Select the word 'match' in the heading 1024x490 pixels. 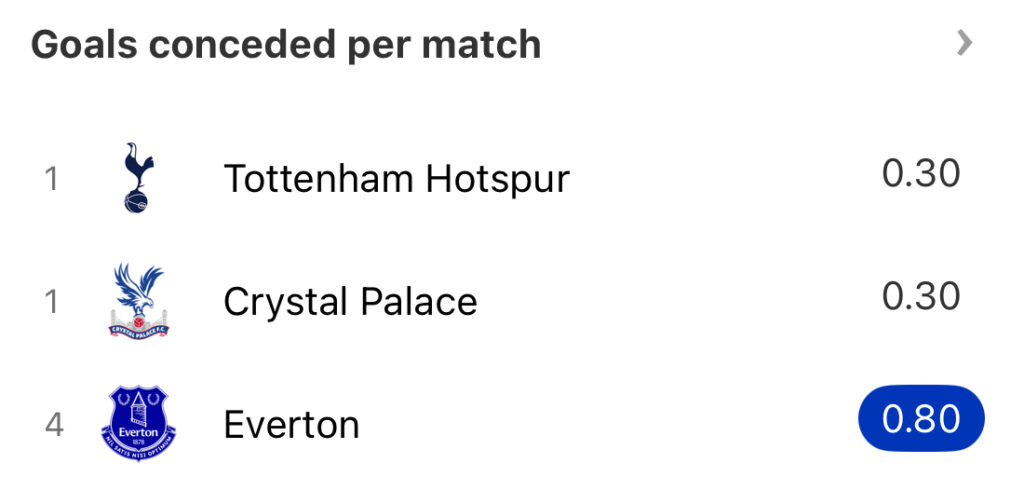tap(481, 45)
